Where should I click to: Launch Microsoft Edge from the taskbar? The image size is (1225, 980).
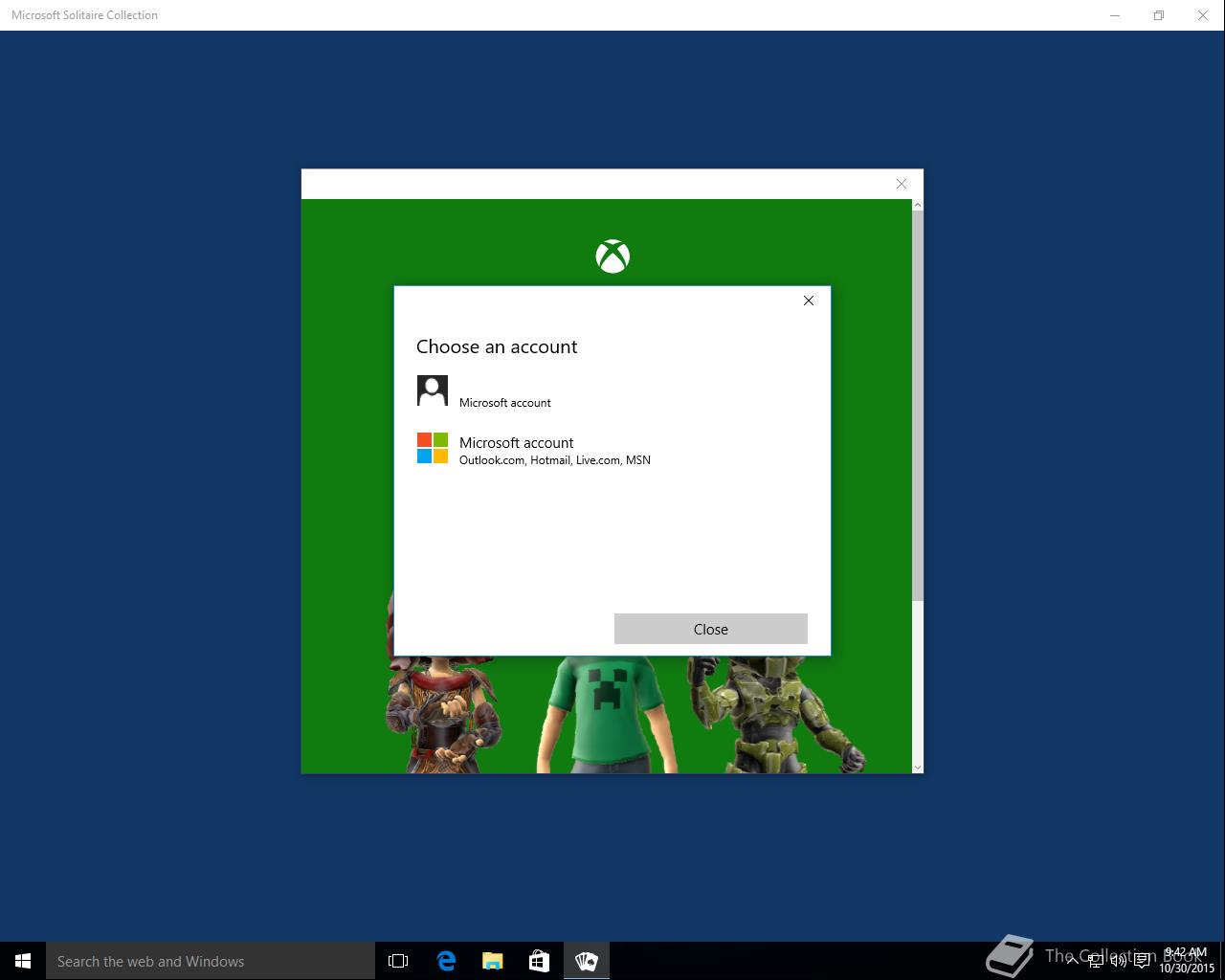(x=446, y=961)
